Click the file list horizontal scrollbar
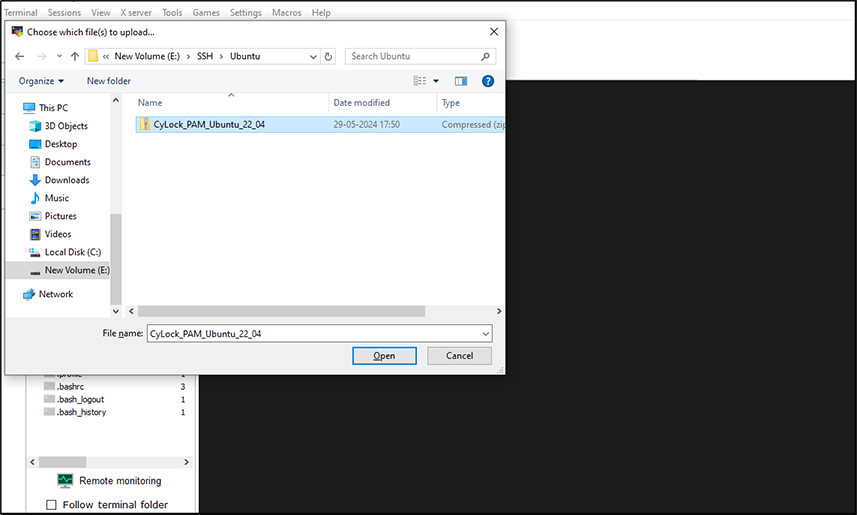This screenshot has width=857, height=515. pos(282,311)
